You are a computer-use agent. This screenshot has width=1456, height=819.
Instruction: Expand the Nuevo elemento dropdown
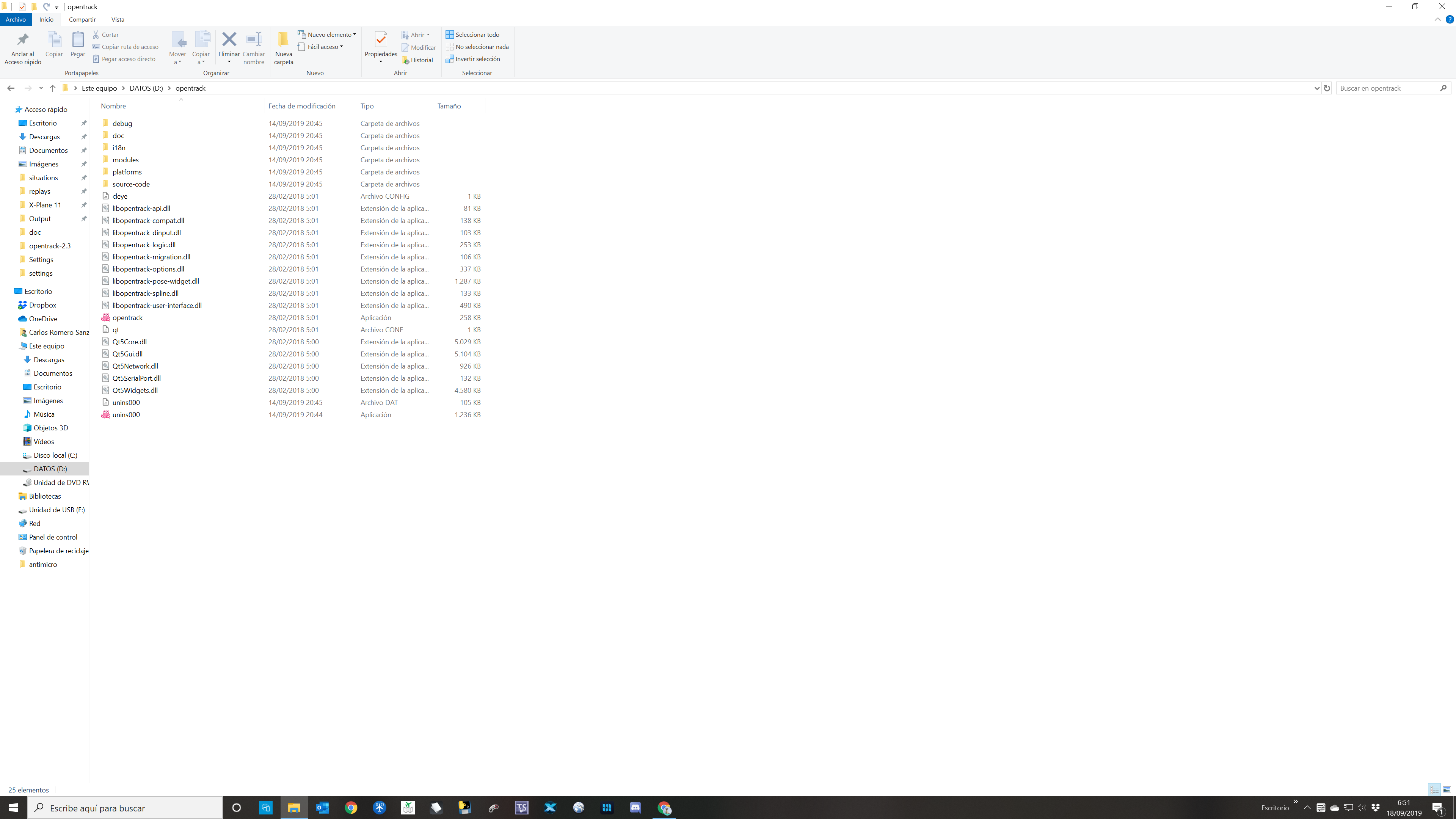click(355, 35)
